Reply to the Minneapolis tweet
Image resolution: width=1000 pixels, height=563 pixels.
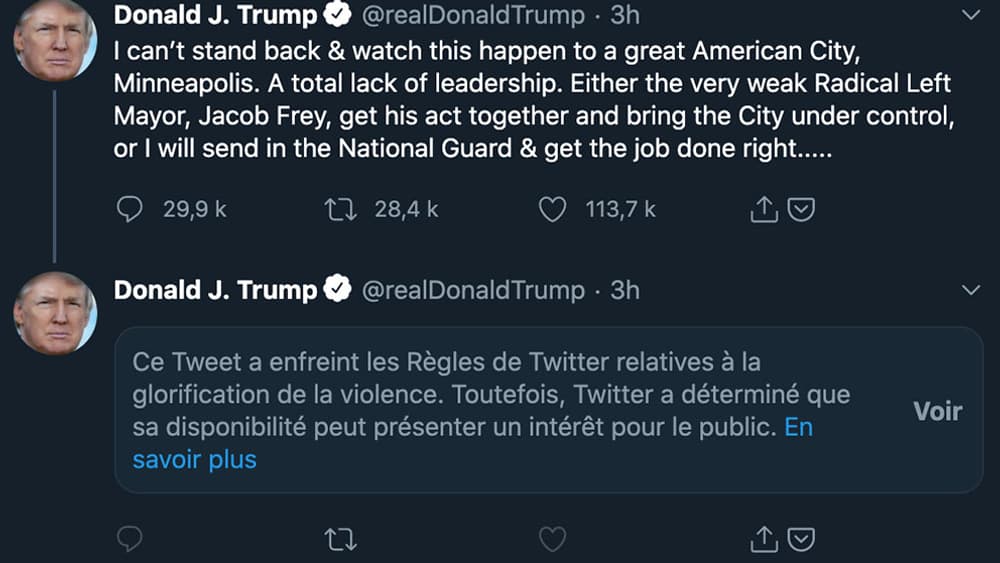pos(130,209)
